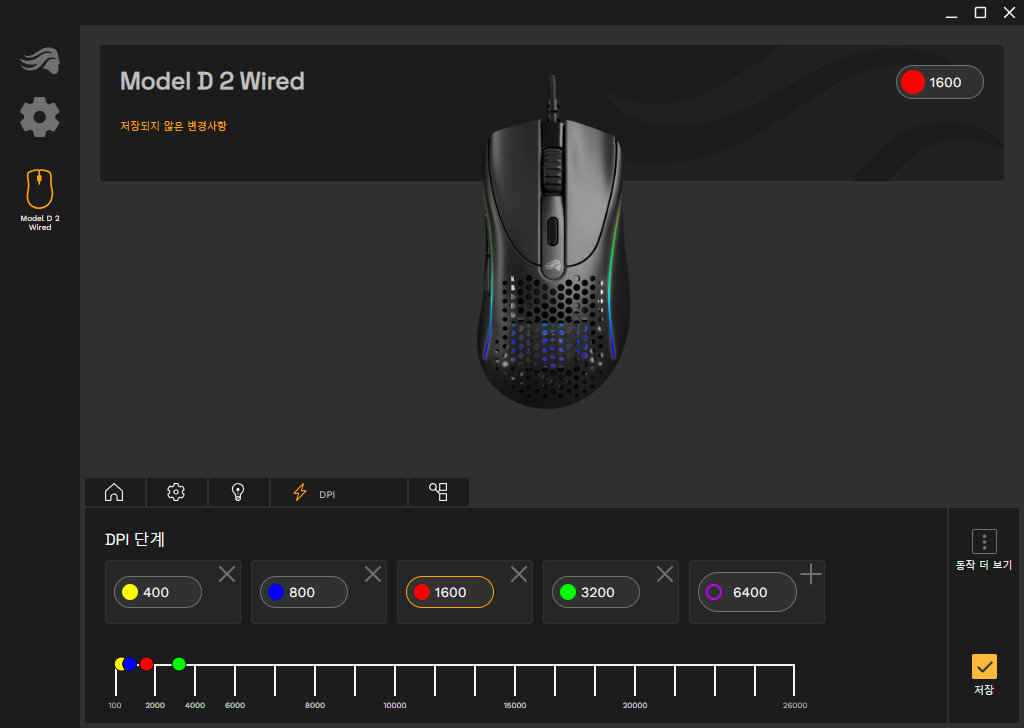Open the Home tab icon
The image size is (1024, 728).
114,492
